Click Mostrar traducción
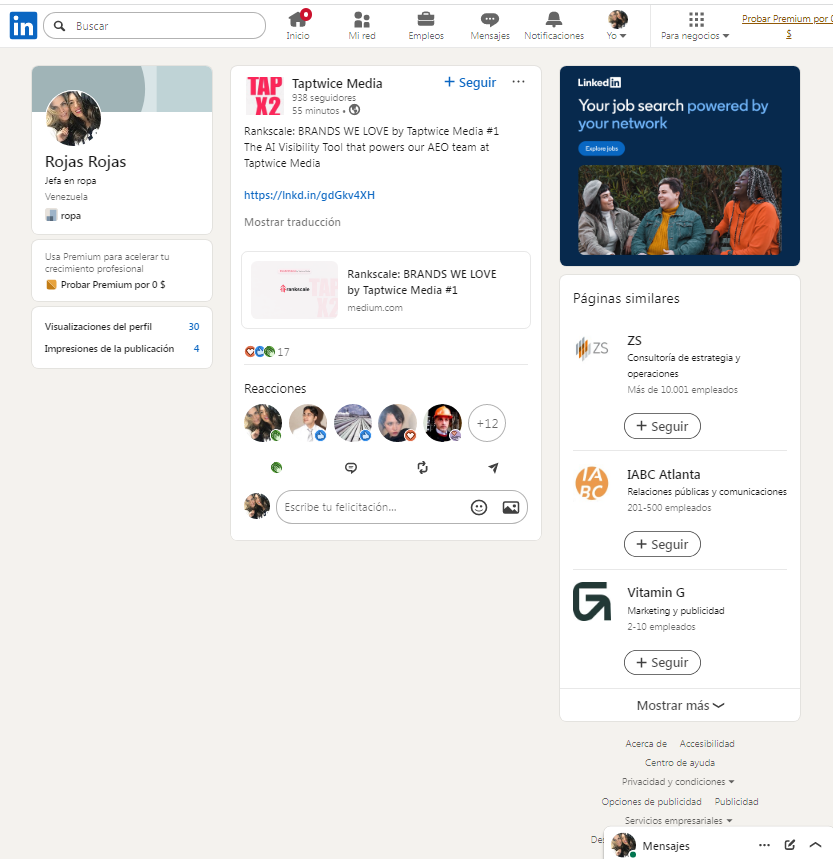 pos(292,222)
